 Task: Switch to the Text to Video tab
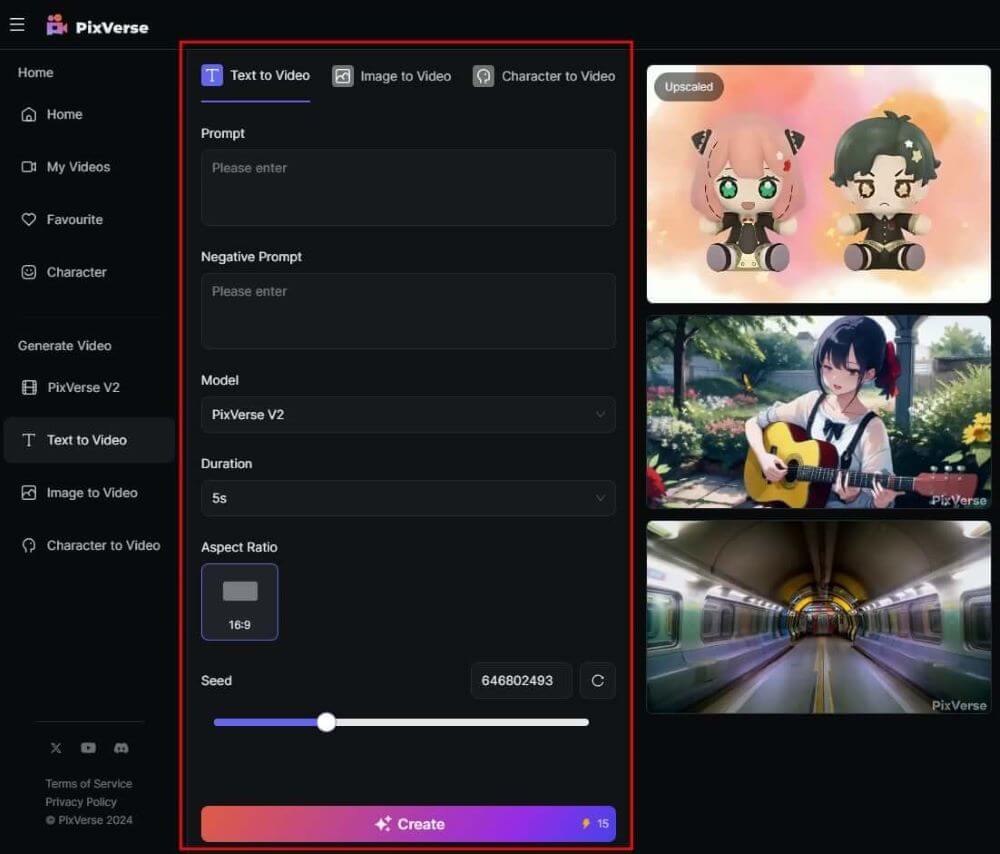pyautogui.click(x=255, y=75)
